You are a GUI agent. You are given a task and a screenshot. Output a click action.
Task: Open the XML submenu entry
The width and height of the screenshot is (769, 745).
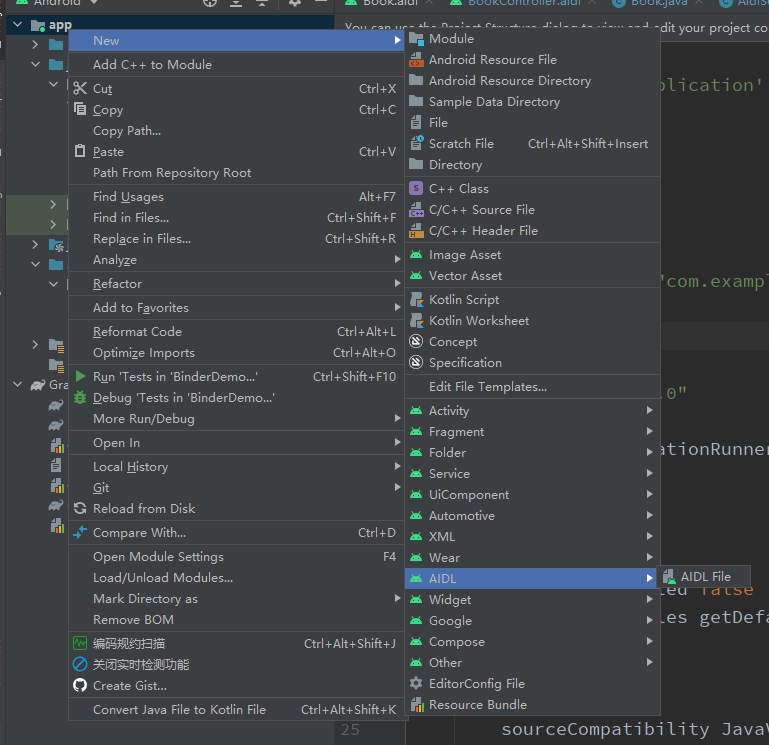533,537
